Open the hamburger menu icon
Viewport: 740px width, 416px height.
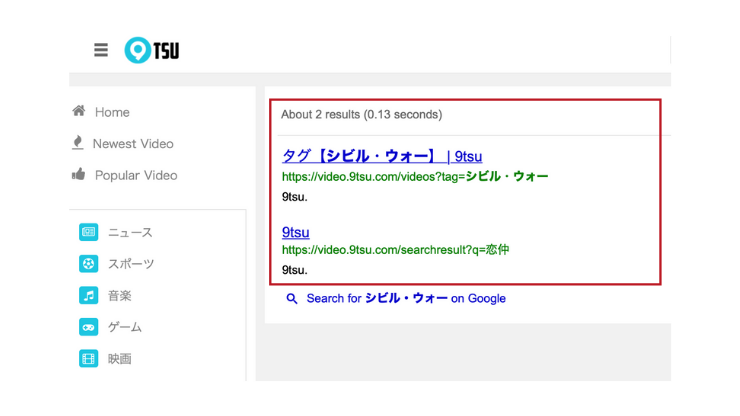pyautogui.click(x=101, y=50)
